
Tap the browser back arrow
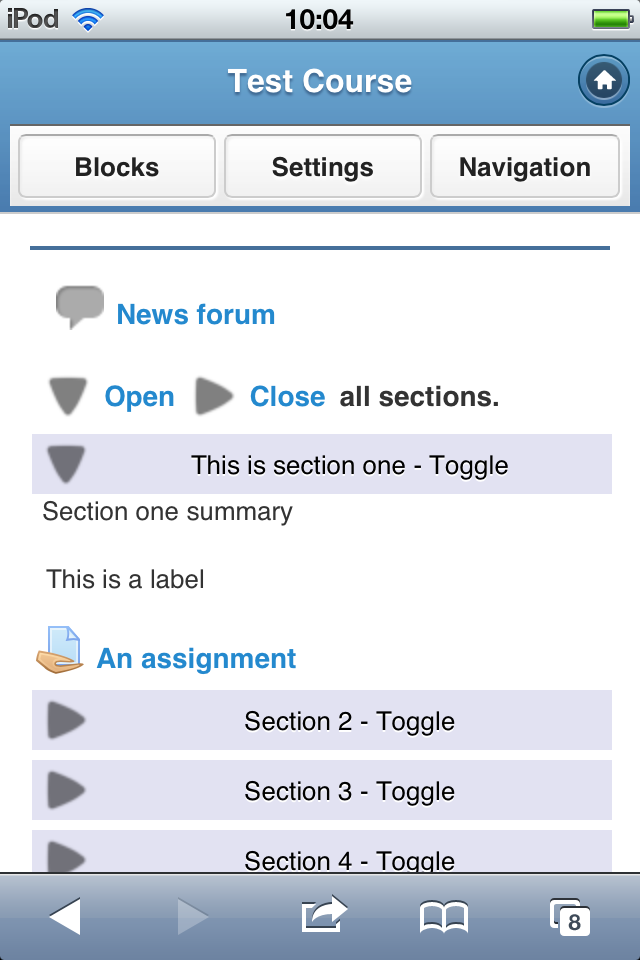pos(65,916)
